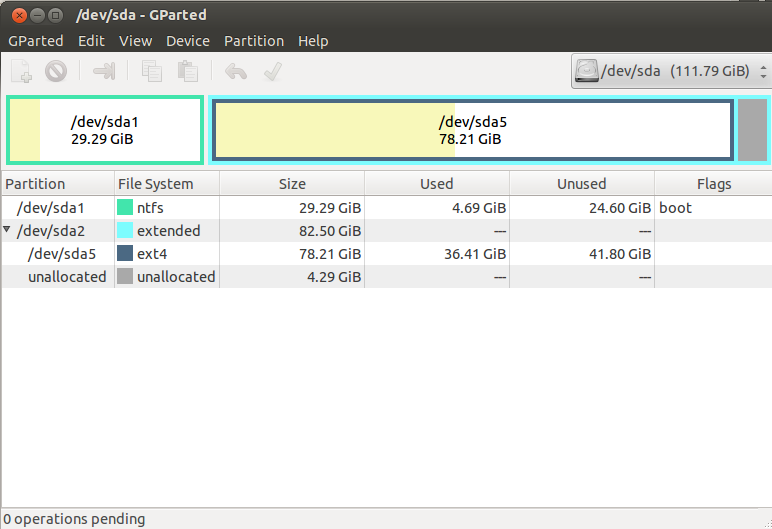Collapse the /dev/sda2 extended partition tree

pyautogui.click(x=8, y=231)
